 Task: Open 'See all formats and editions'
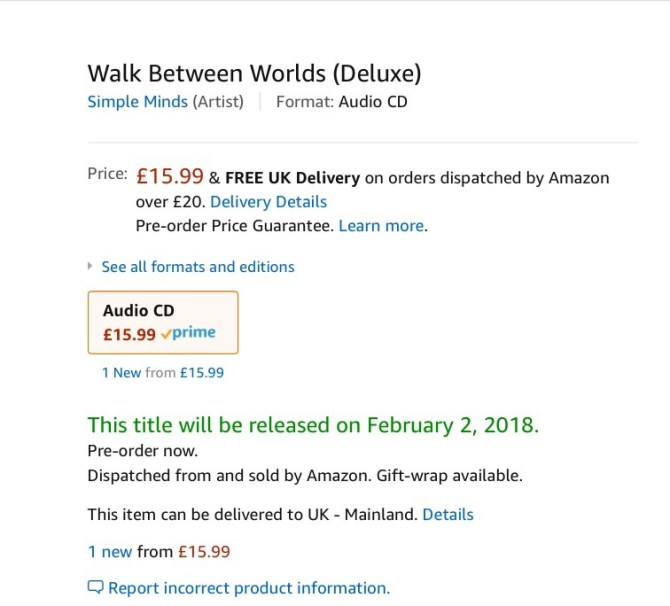pos(198,267)
